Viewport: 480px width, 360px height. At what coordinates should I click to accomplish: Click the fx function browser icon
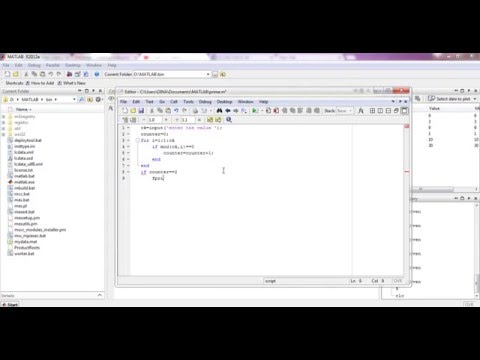[x=361, y=111]
